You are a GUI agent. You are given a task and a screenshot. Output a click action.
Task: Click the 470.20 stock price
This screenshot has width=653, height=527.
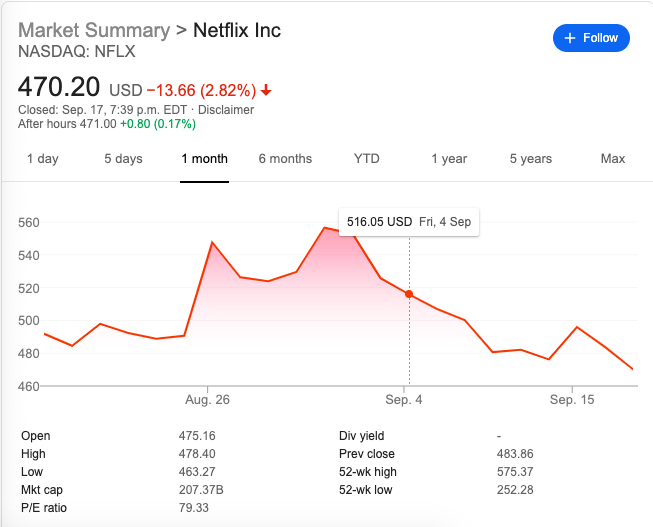(x=59, y=89)
